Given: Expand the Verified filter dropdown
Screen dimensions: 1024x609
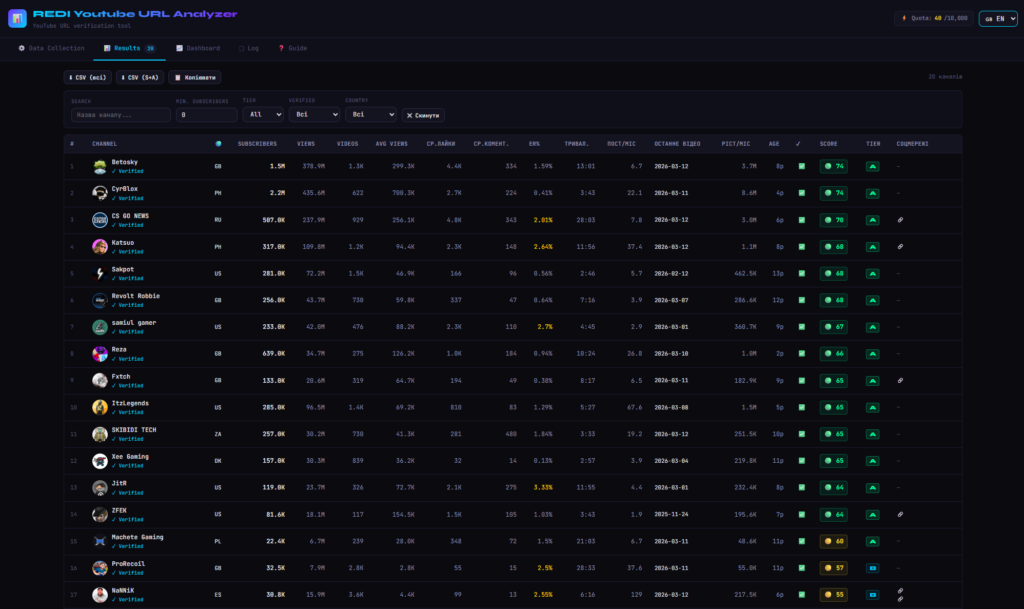Looking at the screenshot, I should click(x=312, y=115).
